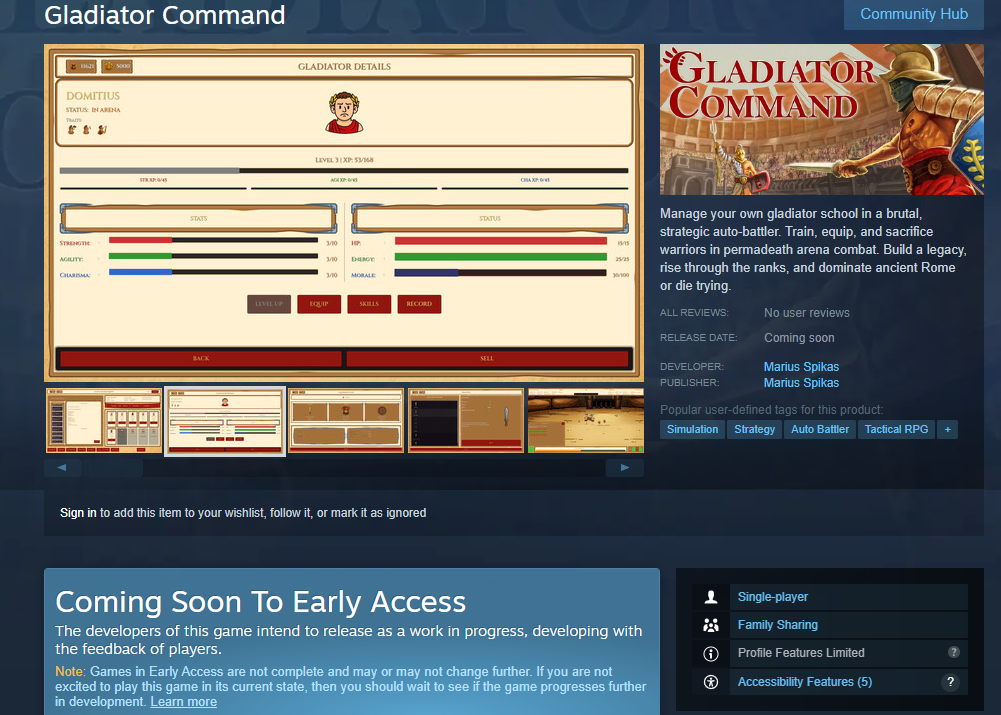The height and width of the screenshot is (715, 1001).
Task: Click the plus button to add tags
Action: 947,430
